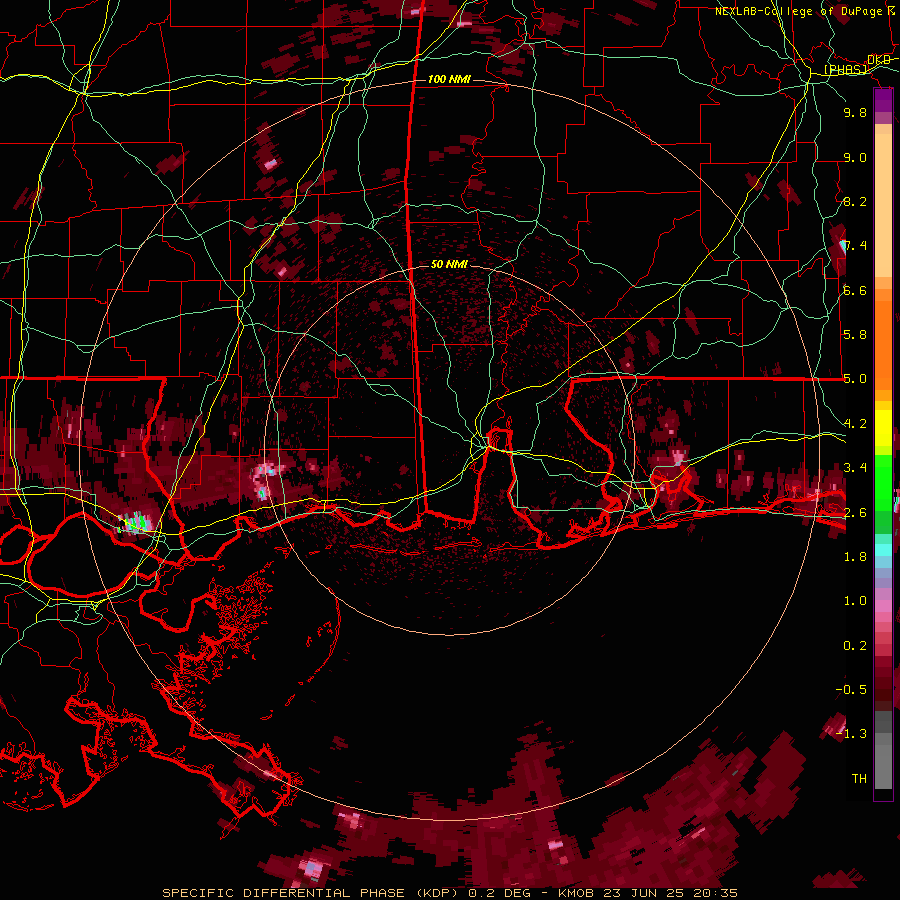The height and width of the screenshot is (900, 900).
Task: Click the "0.2 DEG" elevation text in the caption
Action: click(499, 893)
